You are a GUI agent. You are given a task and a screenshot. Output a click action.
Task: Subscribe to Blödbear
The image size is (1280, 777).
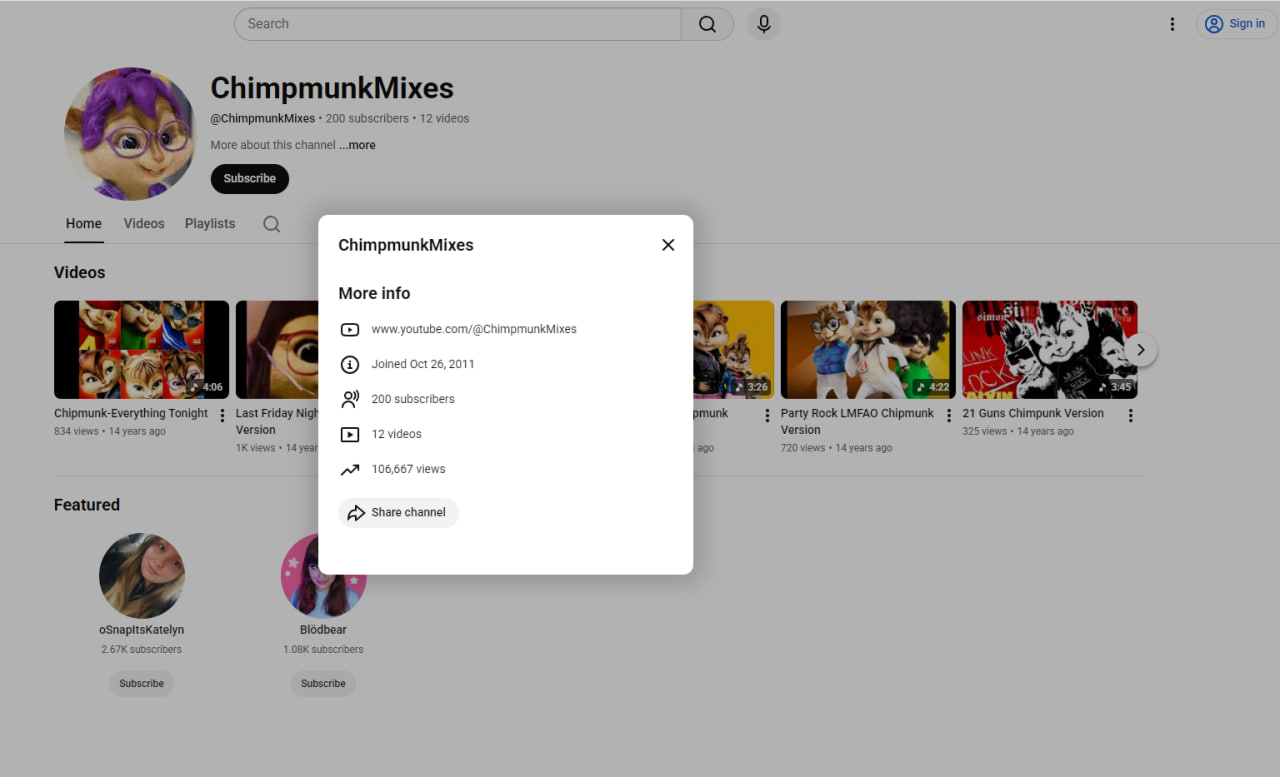tap(323, 684)
